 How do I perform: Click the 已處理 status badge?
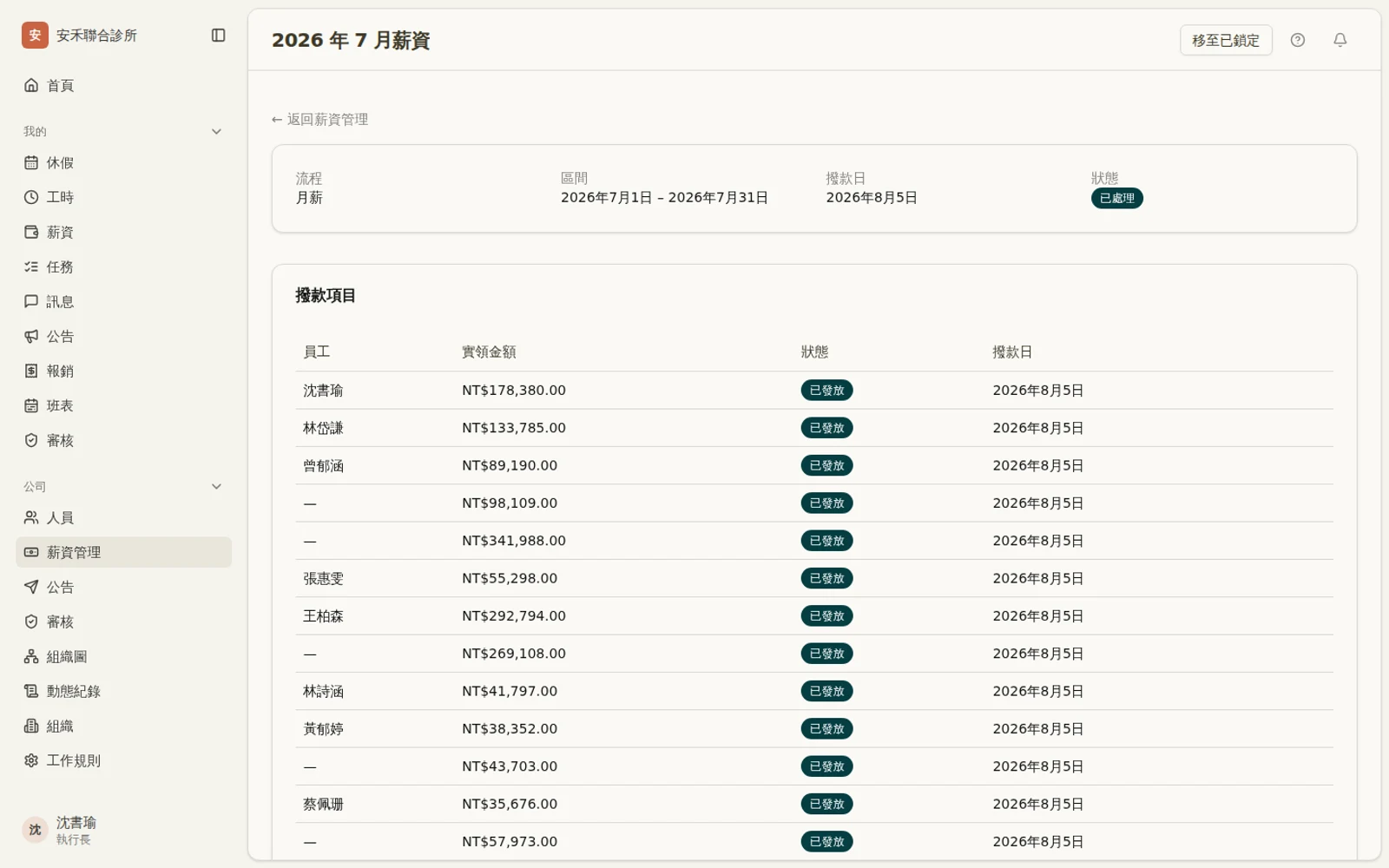(x=1116, y=198)
